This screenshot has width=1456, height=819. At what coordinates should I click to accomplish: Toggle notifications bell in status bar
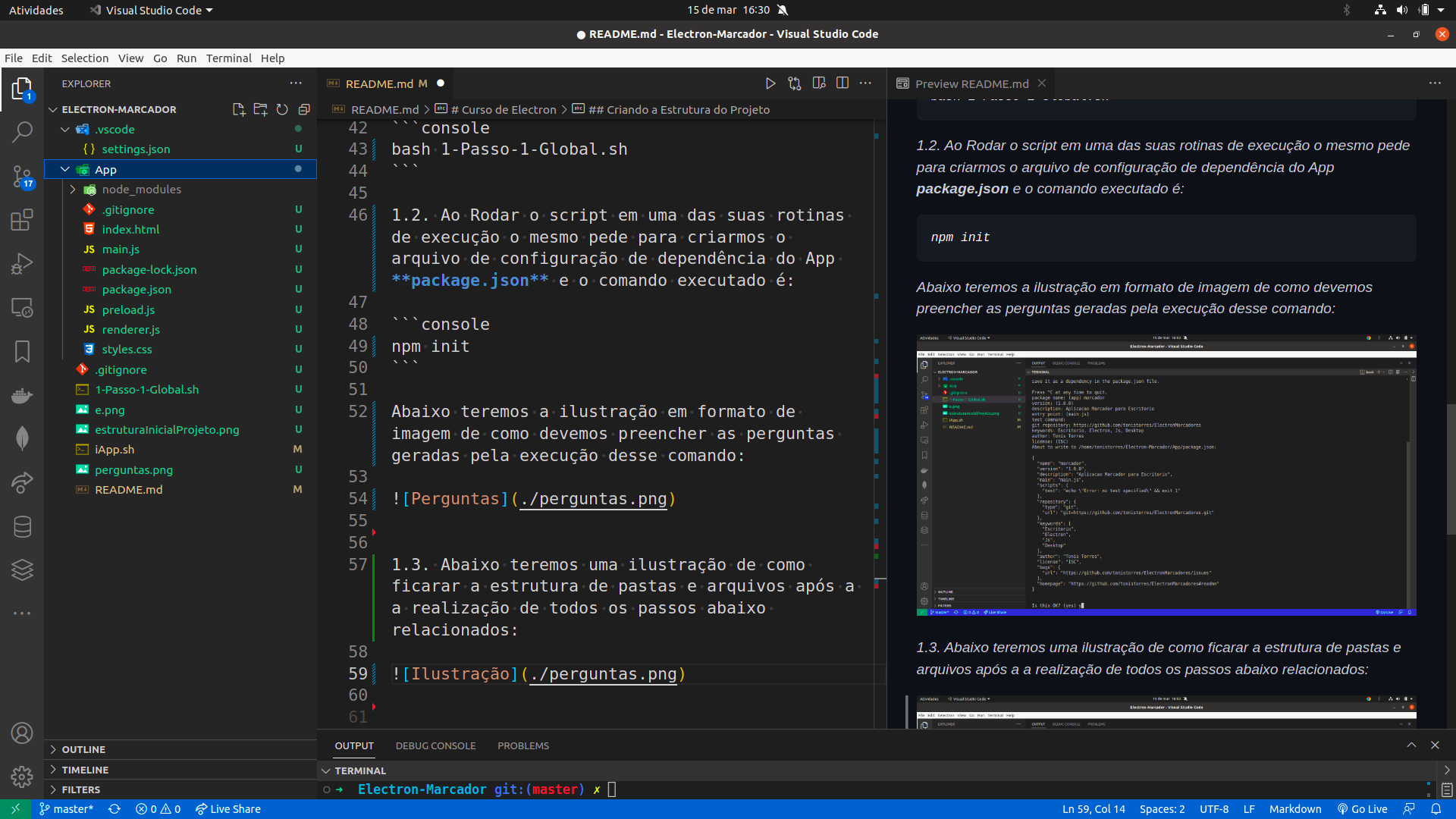tap(1436, 809)
